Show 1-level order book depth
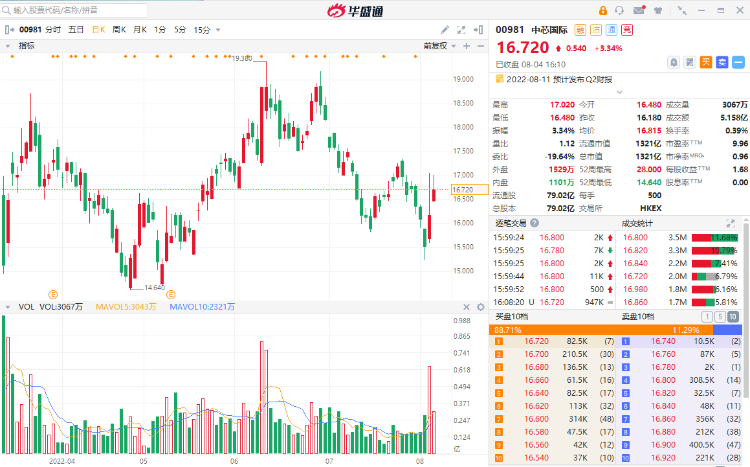 [x=706, y=317]
